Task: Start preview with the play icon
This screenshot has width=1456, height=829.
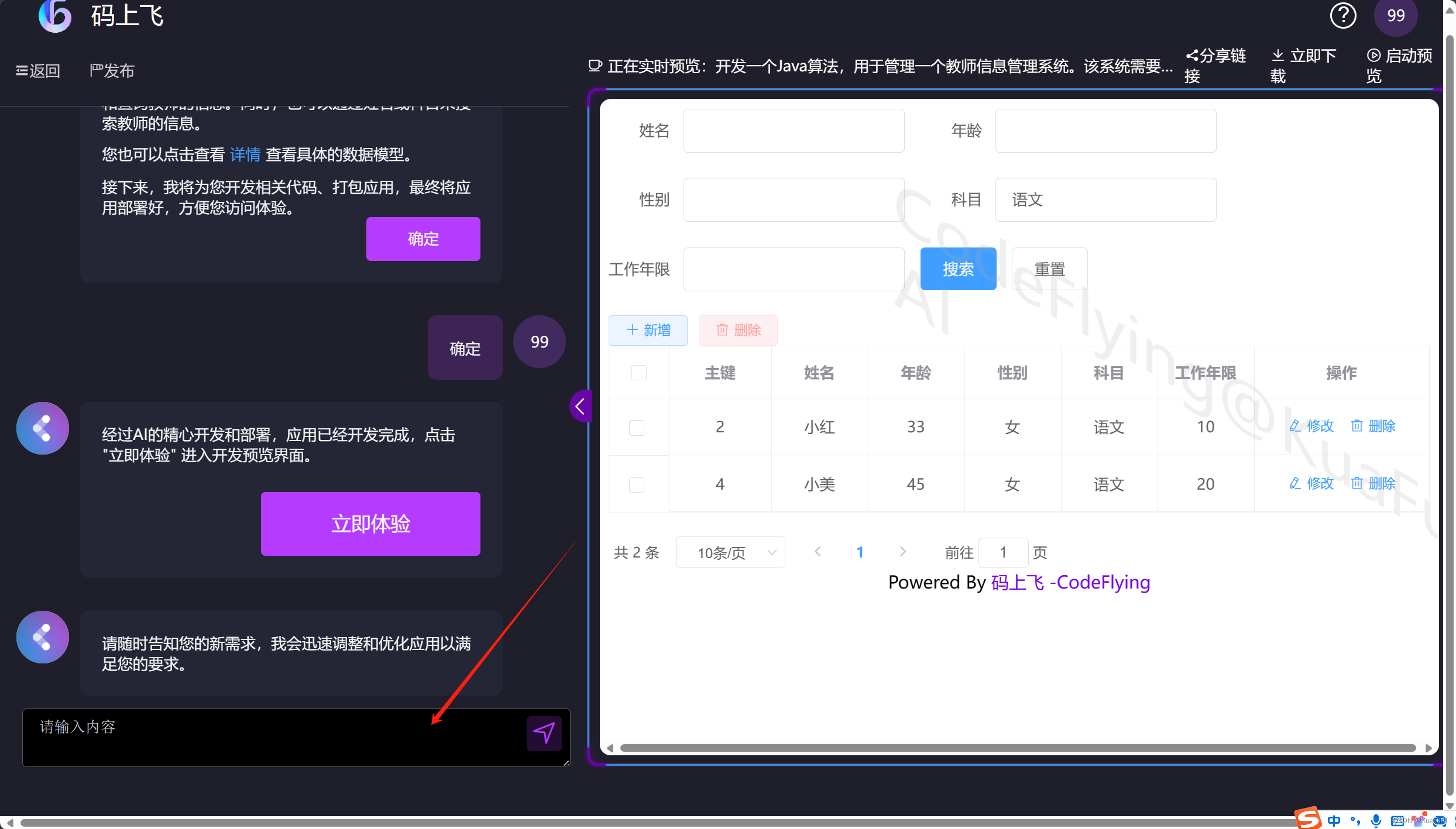Action: click(x=1373, y=56)
